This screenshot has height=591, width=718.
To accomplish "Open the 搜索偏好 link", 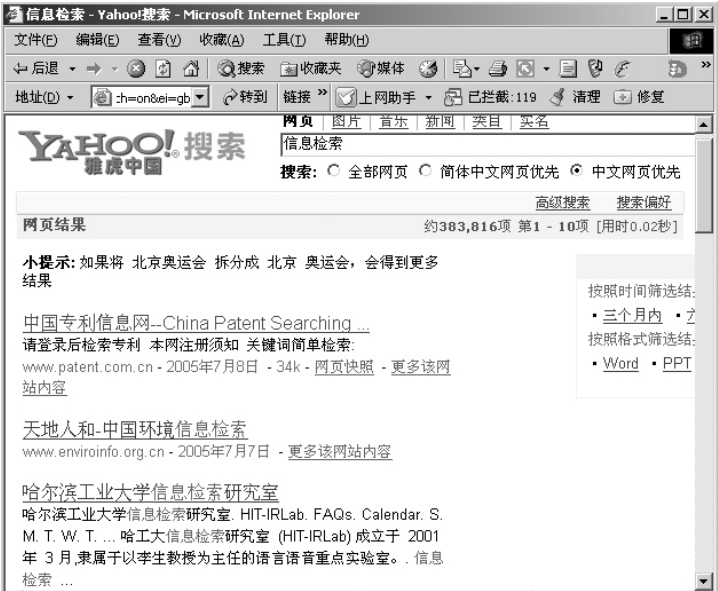I will click(x=644, y=202).
